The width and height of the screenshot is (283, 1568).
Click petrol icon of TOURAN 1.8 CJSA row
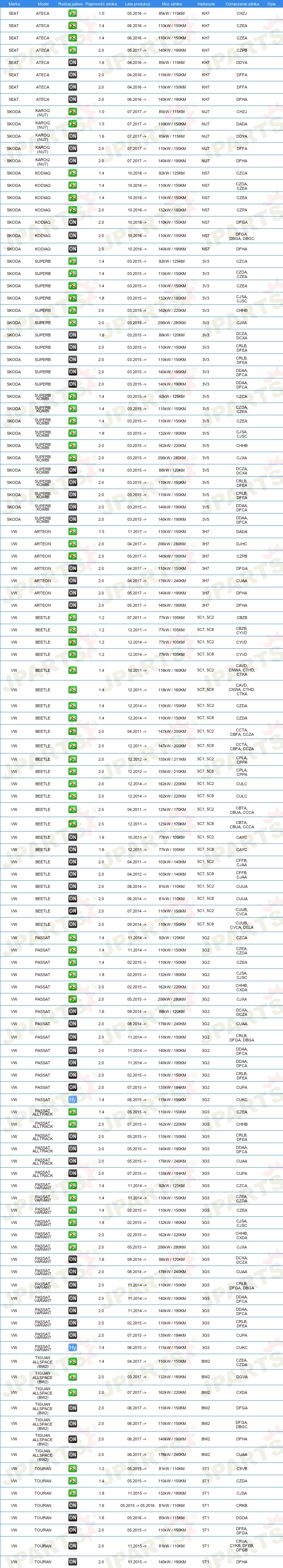click(73, 1493)
